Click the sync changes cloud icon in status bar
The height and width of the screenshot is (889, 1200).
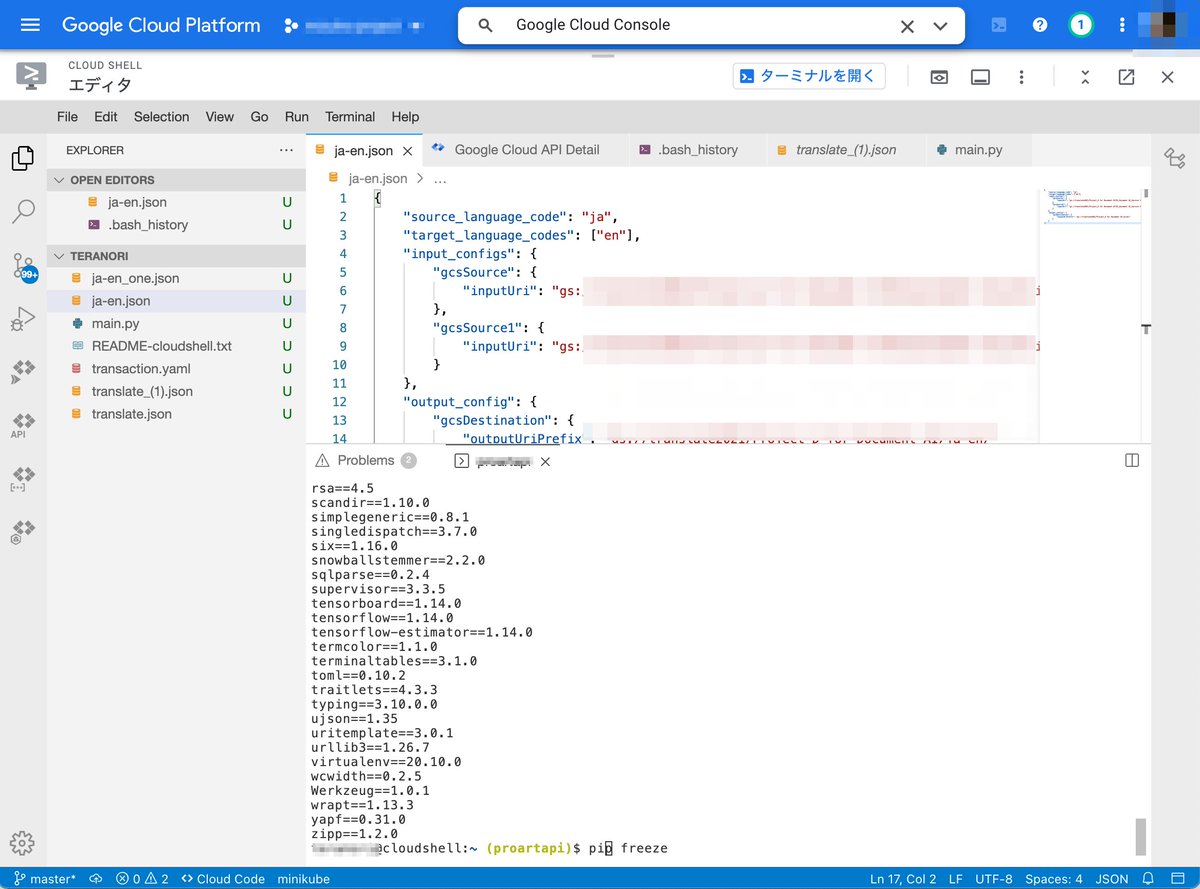(x=96, y=879)
